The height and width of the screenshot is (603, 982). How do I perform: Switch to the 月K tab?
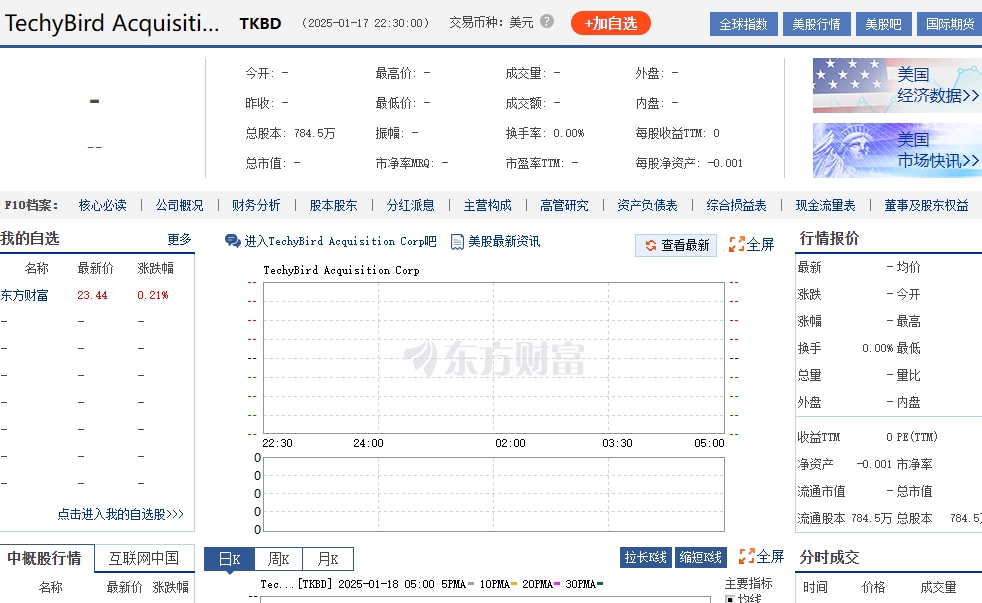[328, 559]
